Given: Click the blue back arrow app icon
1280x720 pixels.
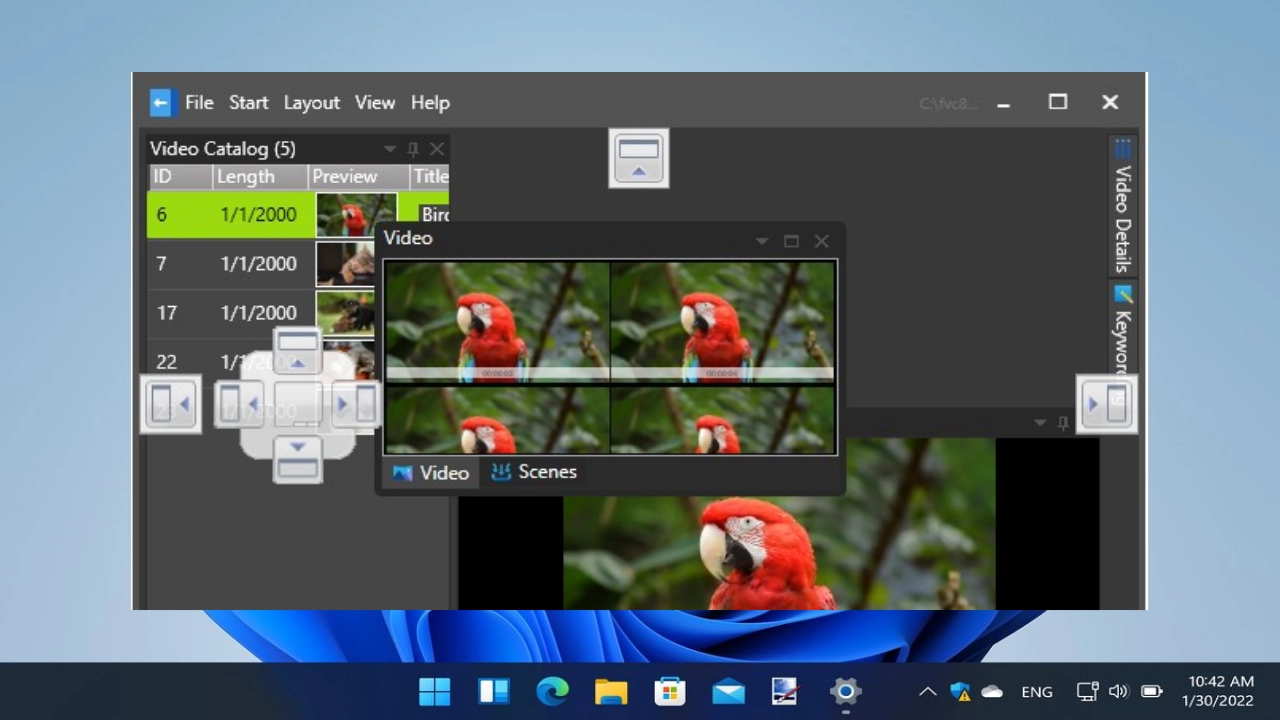Looking at the screenshot, I should click(x=161, y=102).
